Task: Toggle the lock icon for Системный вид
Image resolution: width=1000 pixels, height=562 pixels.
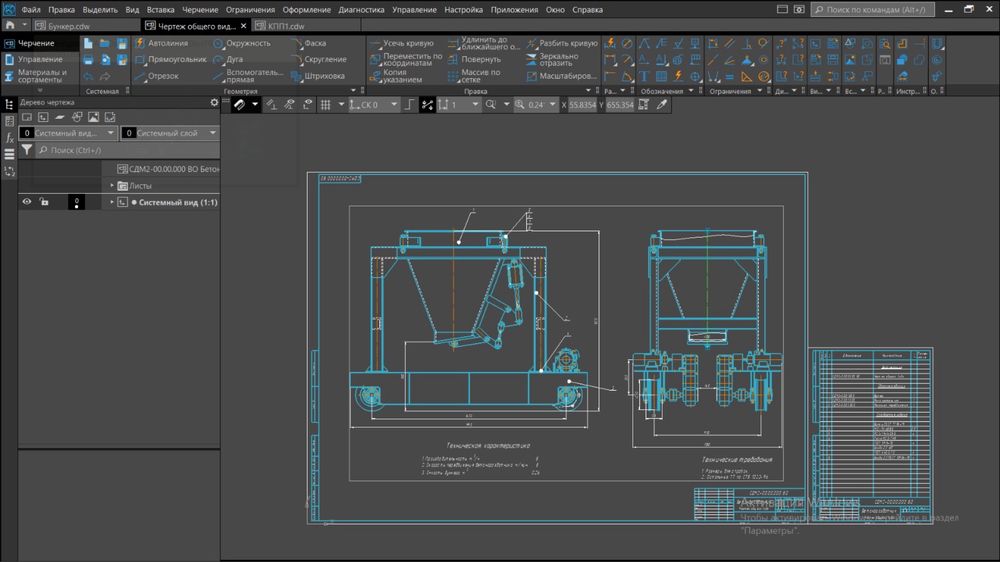Action: tap(44, 202)
